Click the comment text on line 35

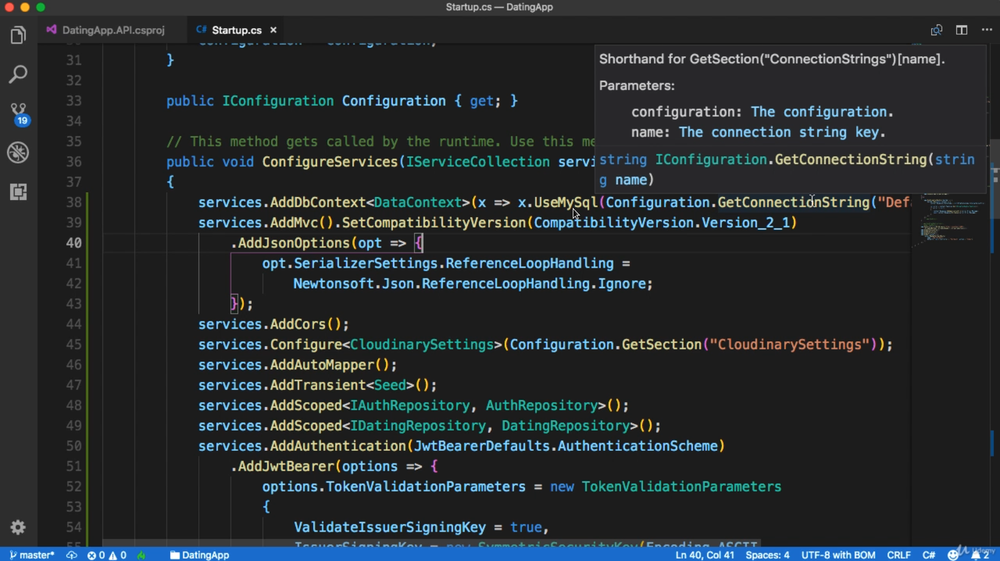click(x=380, y=142)
